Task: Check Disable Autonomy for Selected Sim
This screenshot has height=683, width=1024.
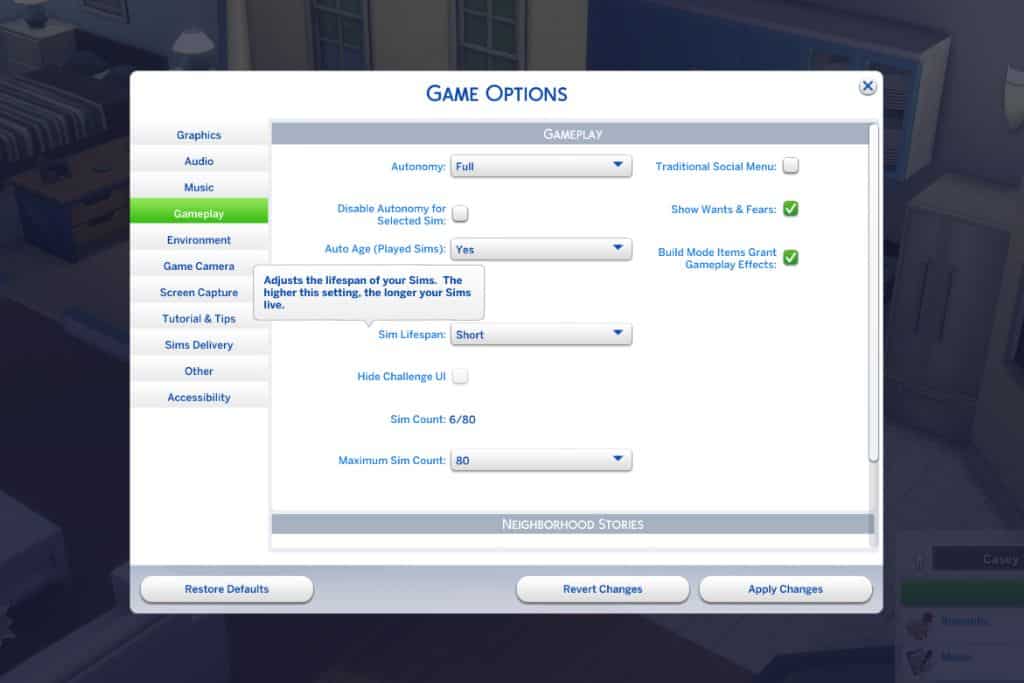Action: point(460,214)
